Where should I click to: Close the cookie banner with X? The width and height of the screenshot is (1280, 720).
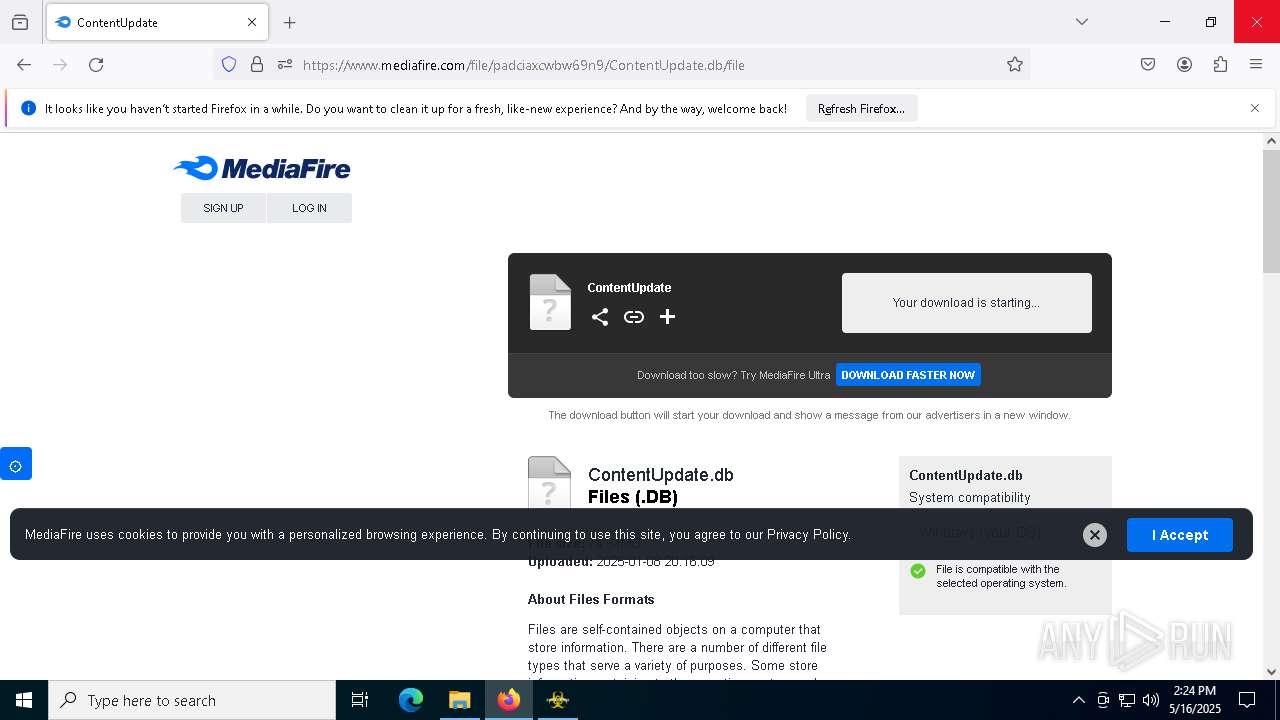click(x=1095, y=535)
